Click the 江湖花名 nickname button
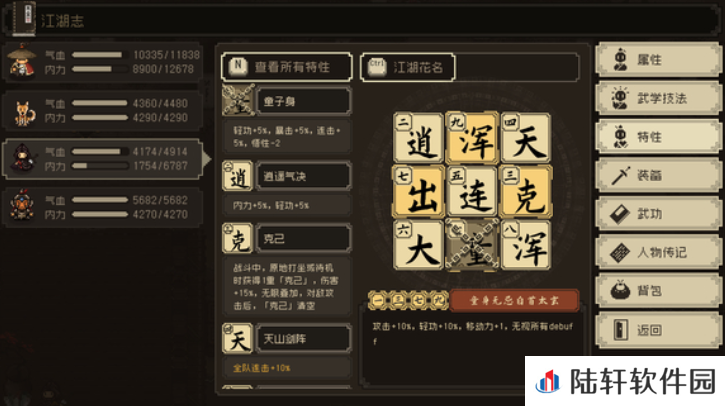Viewport: 725px width, 406px height. (407, 67)
